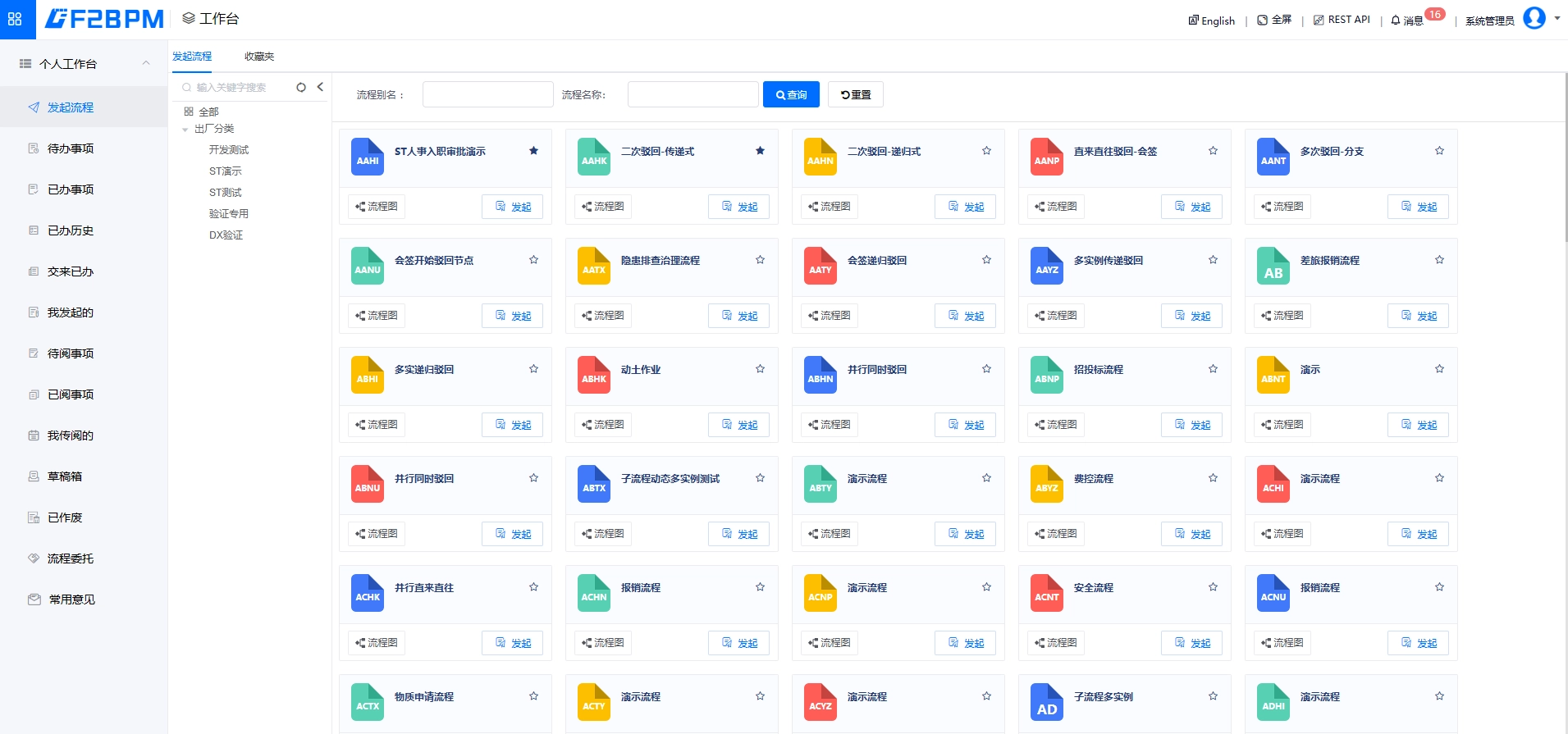1568x734 pixels.
Task: Open the AATX process file icon
Action: pyautogui.click(x=594, y=266)
